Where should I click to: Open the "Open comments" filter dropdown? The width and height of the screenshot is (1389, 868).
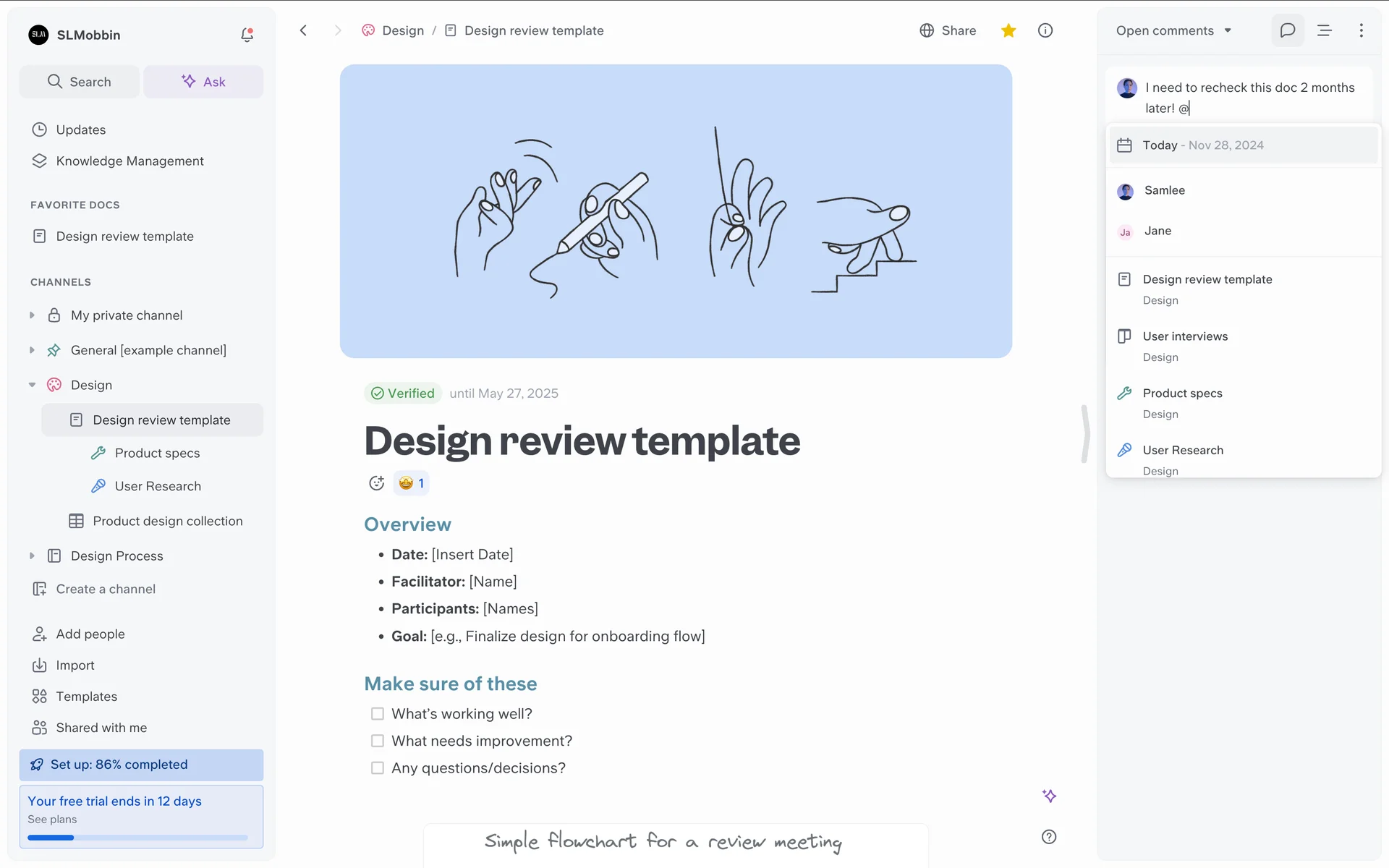coord(1173,30)
